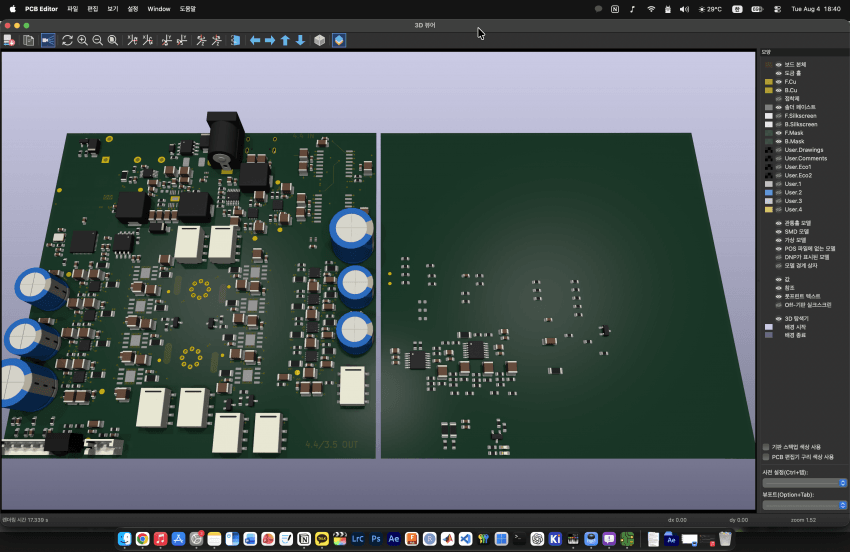
Task: Click the zoom to fit icon
Action: point(113,40)
